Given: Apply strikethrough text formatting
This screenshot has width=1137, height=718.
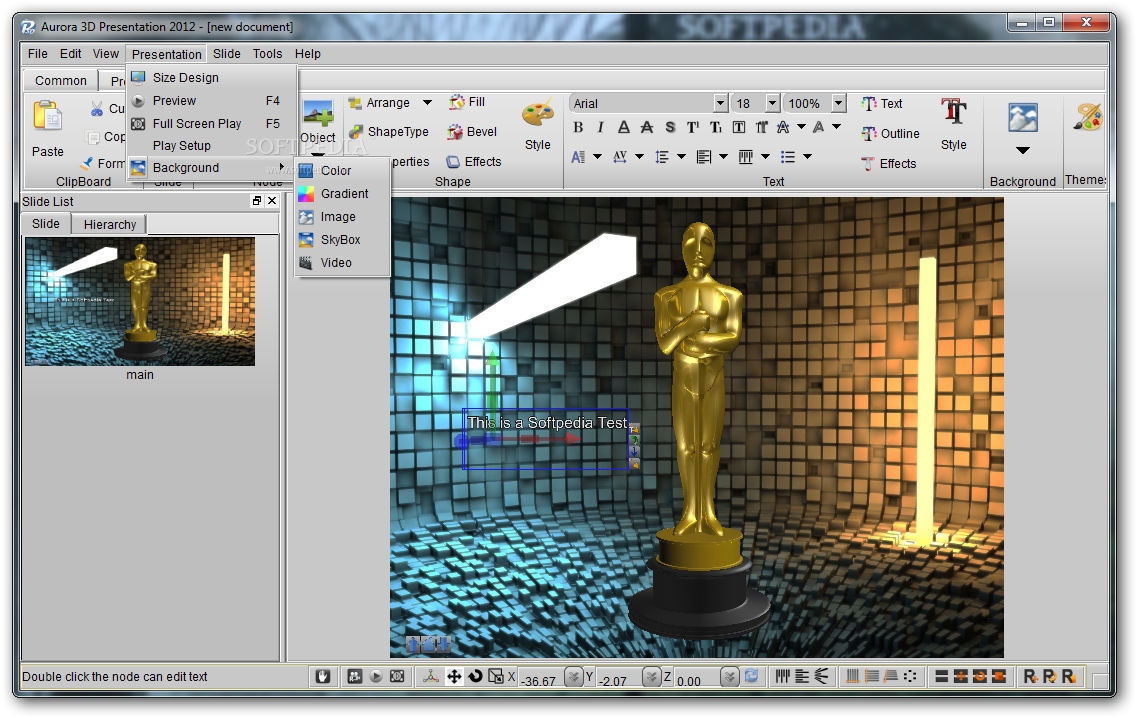Looking at the screenshot, I should [x=647, y=128].
